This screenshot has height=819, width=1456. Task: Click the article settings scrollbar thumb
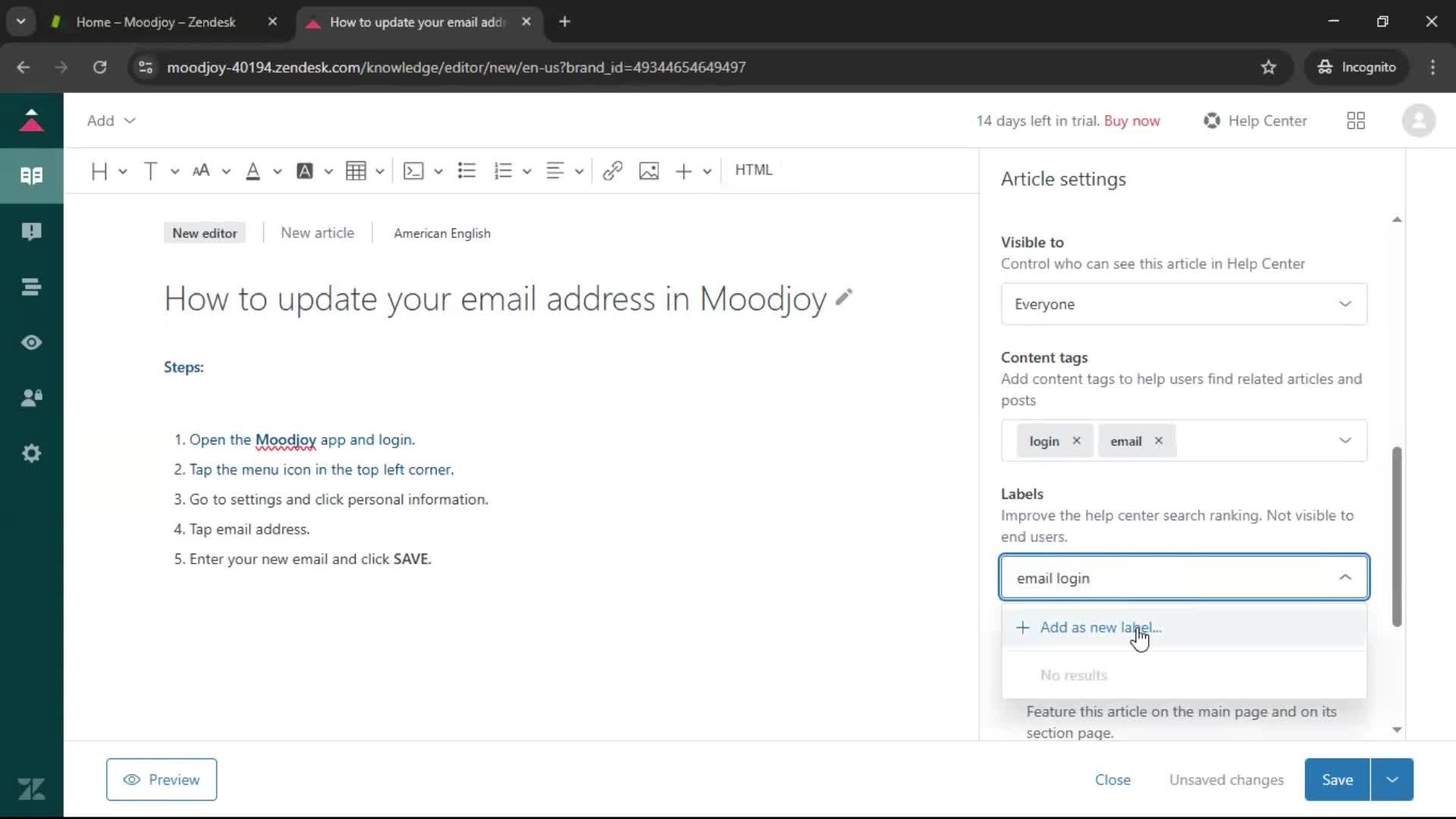click(1397, 537)
